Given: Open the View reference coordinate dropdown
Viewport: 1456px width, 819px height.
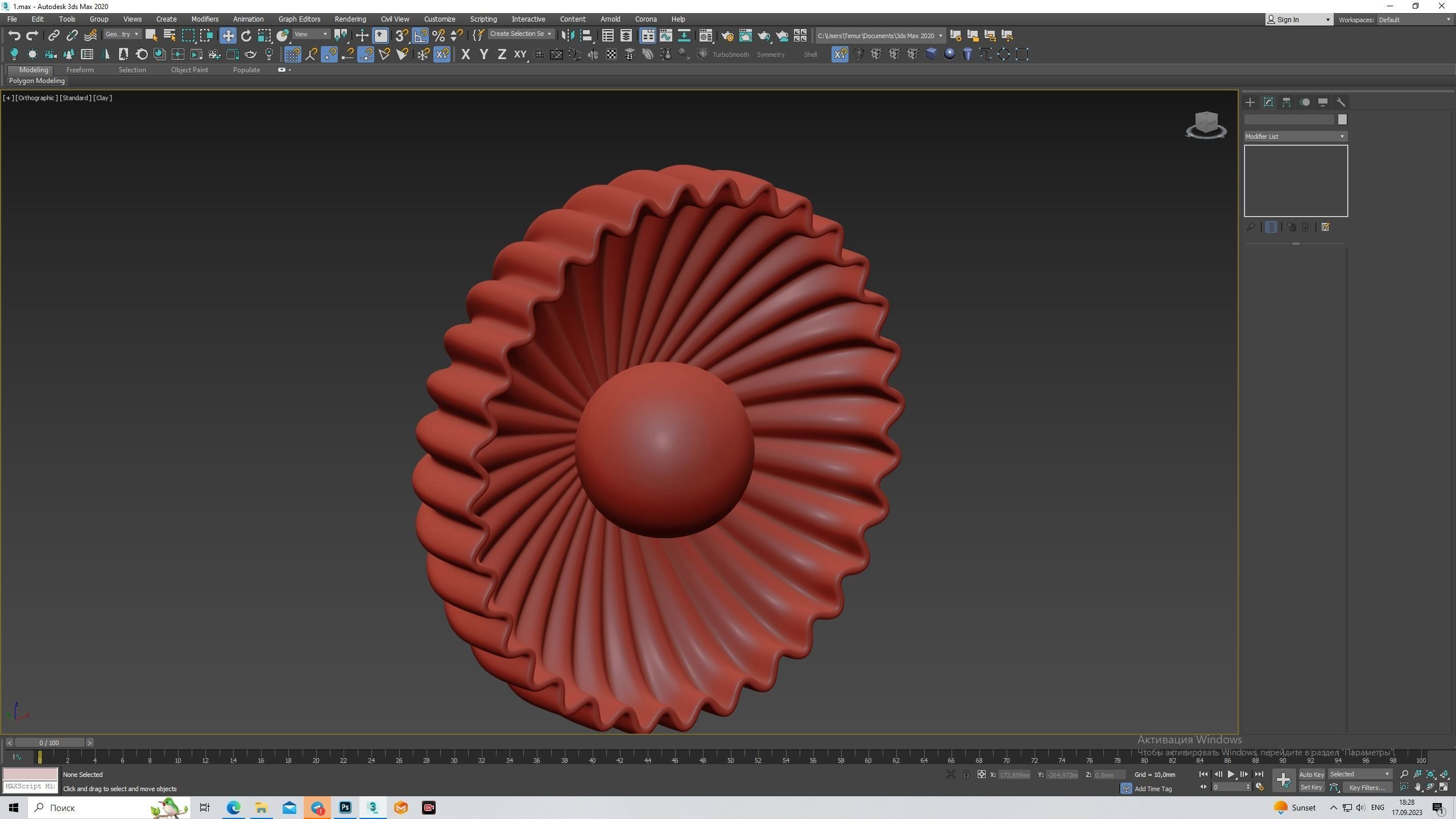Looking at the screenshot, I should [311, 35].
